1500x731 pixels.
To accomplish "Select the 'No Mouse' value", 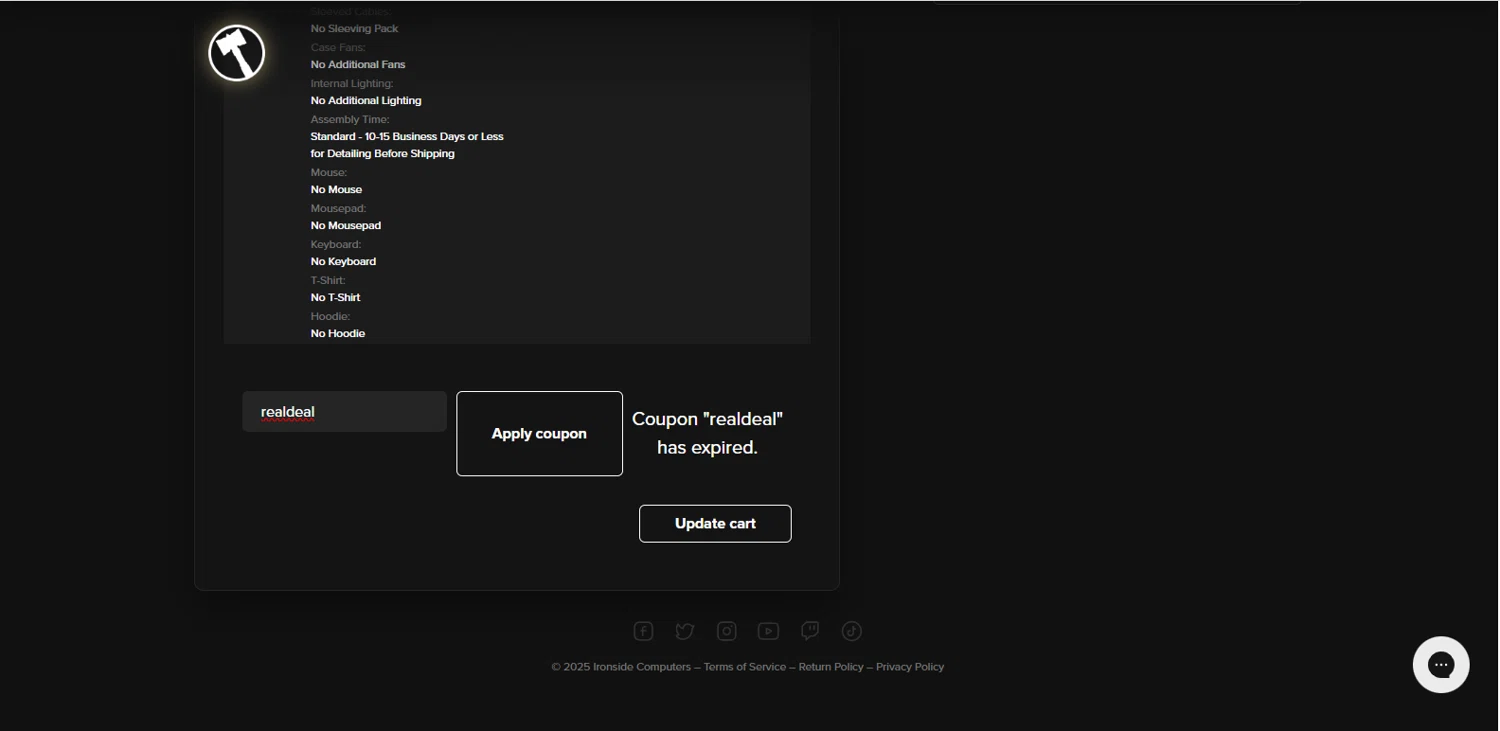I will (x=336, y=190).
